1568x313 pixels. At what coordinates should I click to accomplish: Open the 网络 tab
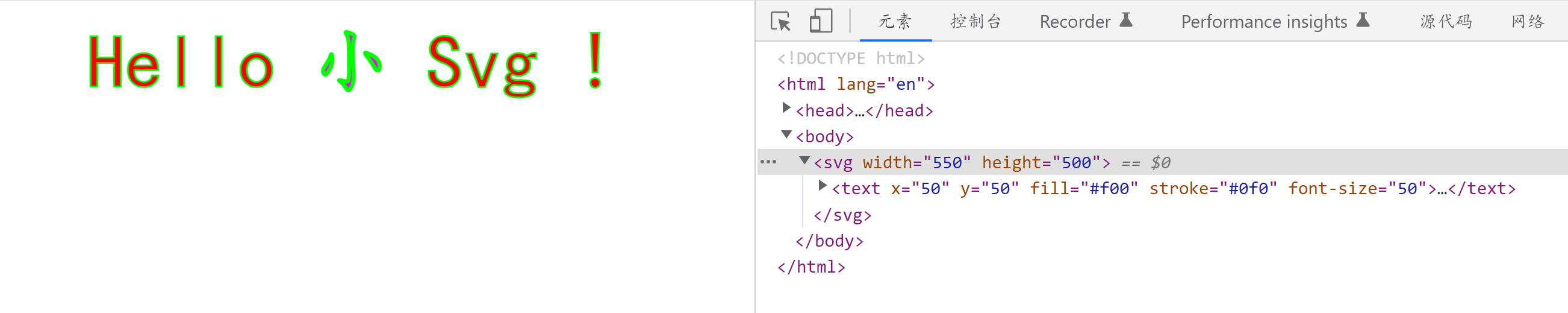click(1528, 21)
